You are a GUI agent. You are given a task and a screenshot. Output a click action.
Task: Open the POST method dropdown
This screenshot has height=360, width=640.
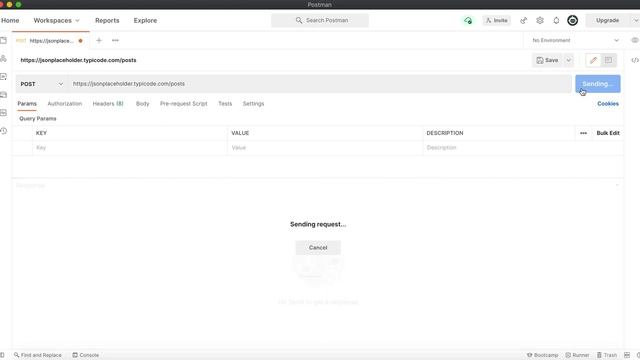tap(42, 84)
